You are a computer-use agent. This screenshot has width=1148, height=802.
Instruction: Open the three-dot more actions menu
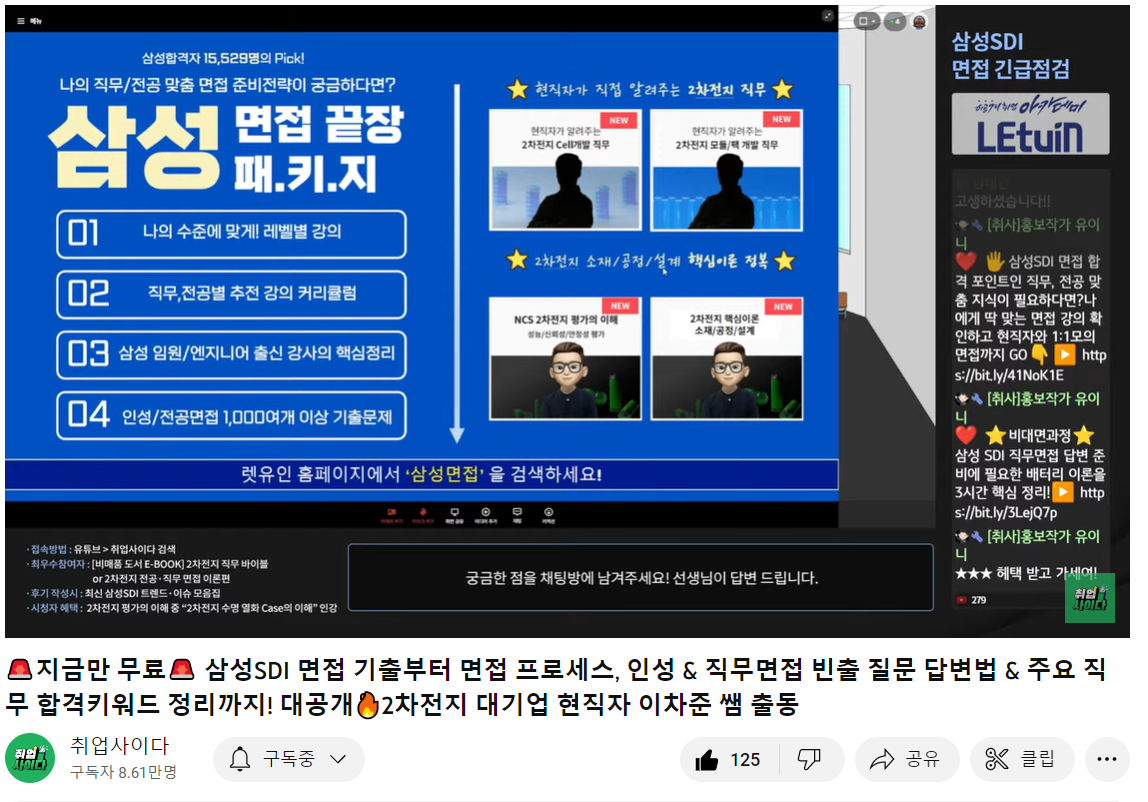click(1106, 760)
